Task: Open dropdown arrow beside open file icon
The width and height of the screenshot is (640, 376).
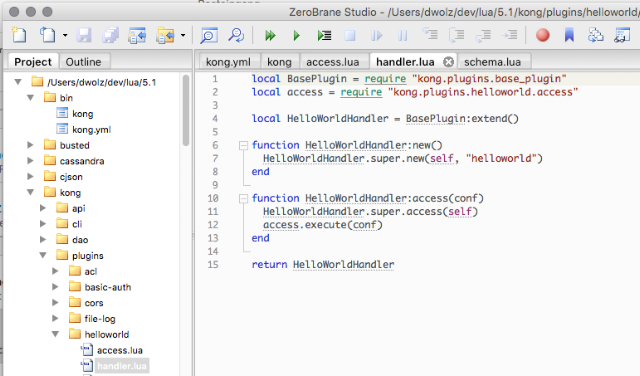Action: coord(65,36)
